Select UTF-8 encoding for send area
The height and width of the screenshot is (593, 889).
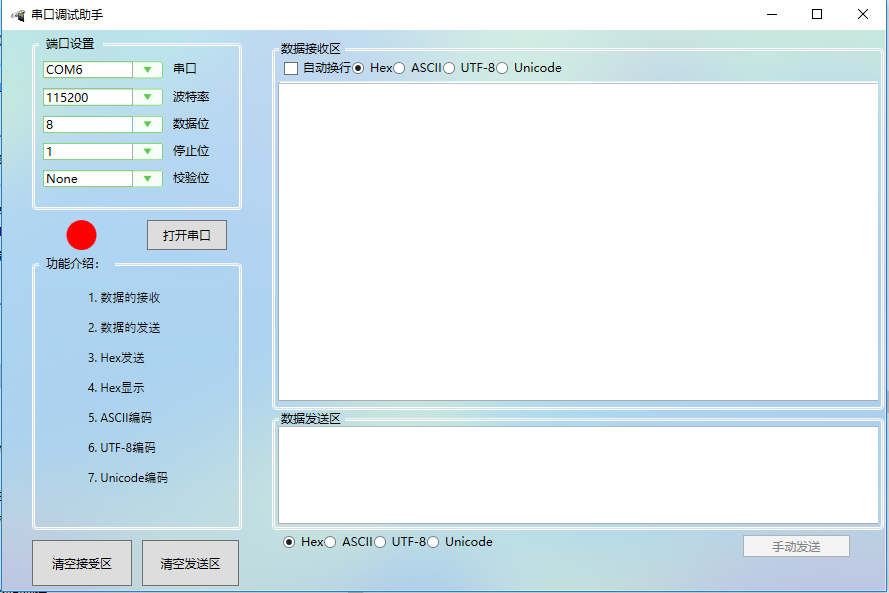click(380, 543)
